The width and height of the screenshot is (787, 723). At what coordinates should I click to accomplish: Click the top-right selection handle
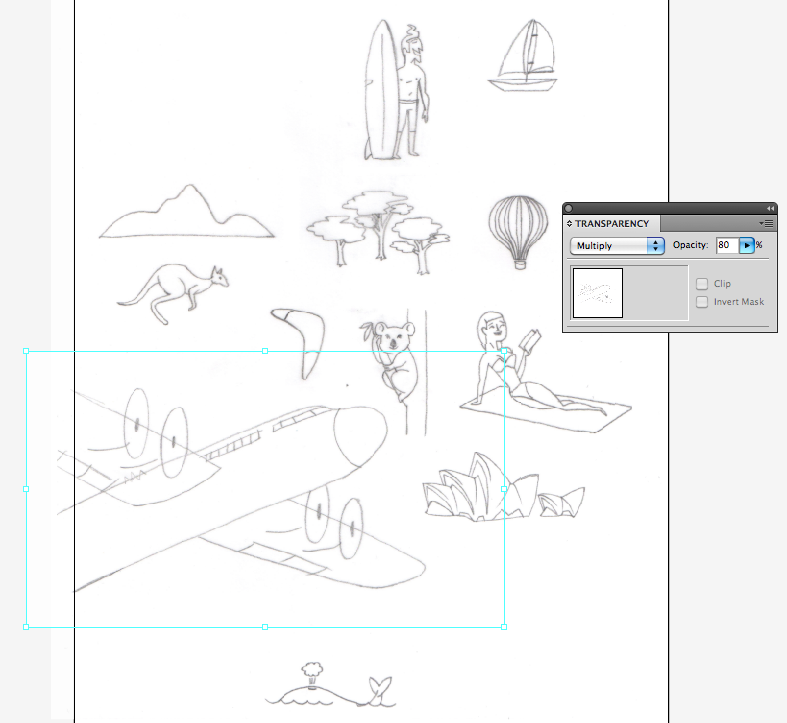(504, 351)
